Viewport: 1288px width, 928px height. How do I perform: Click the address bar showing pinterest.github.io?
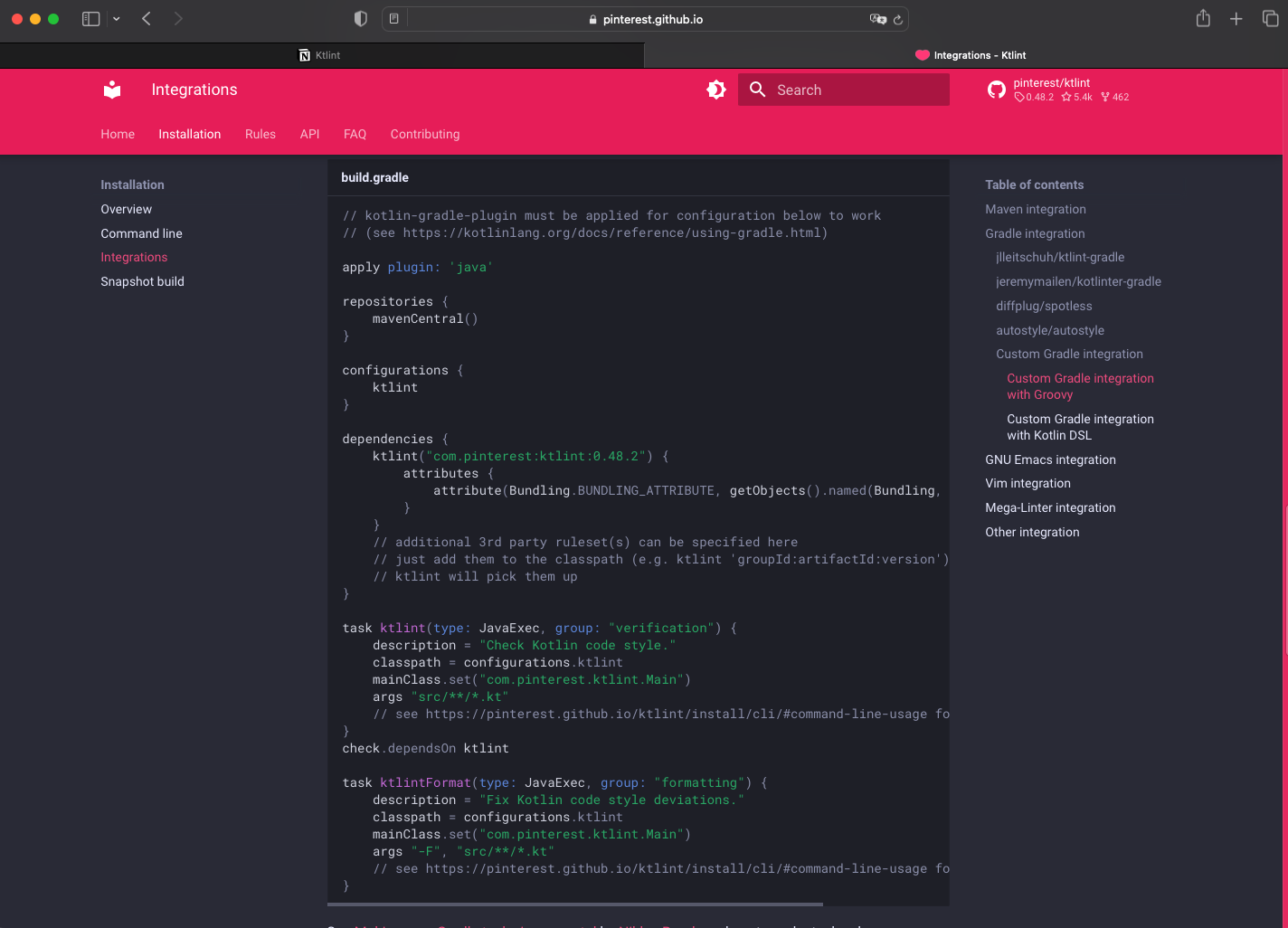[646, 19]
